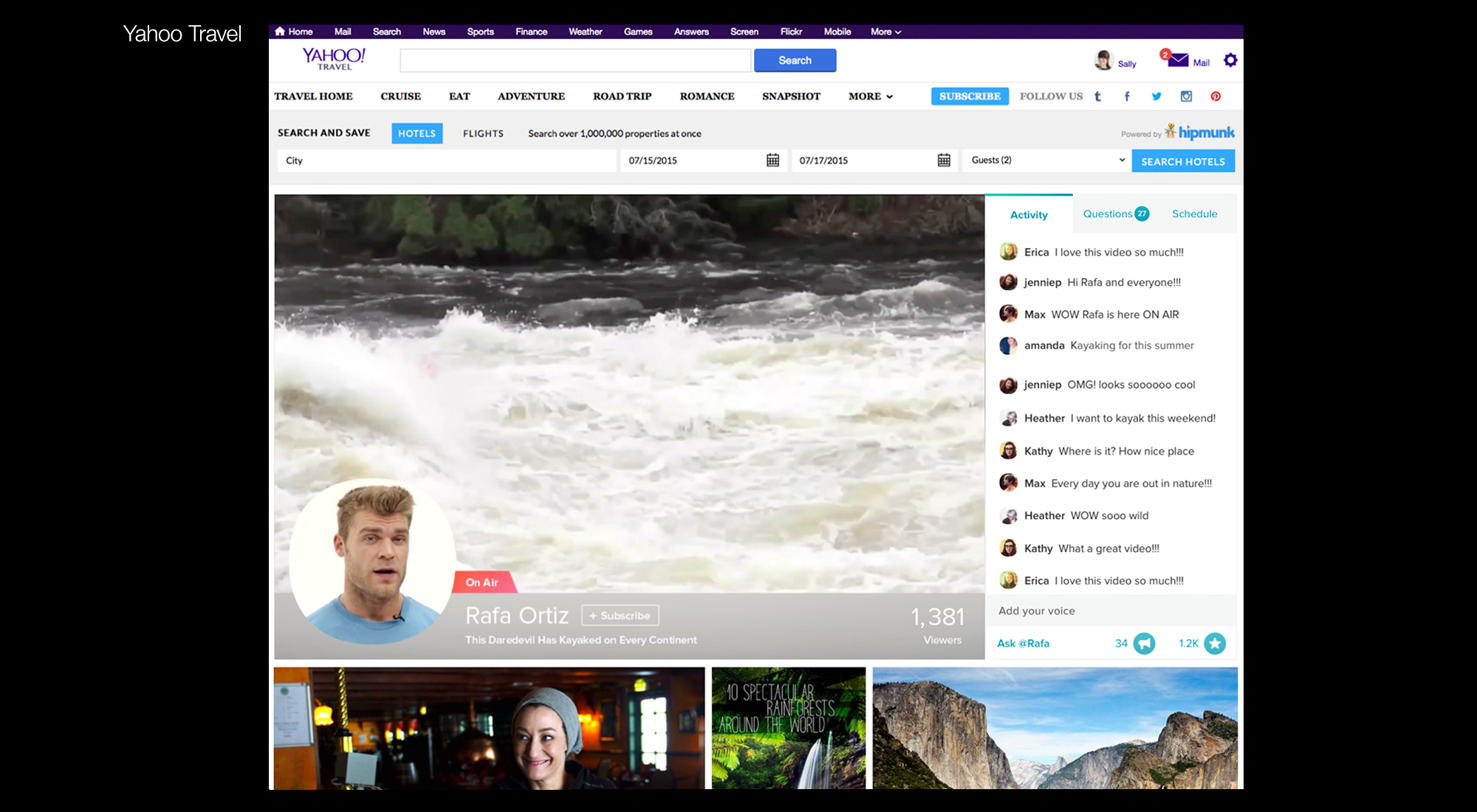Select the FLIGHTS tab
The width and height of the screenshot is (1477, 812).
tap(483, 134)
